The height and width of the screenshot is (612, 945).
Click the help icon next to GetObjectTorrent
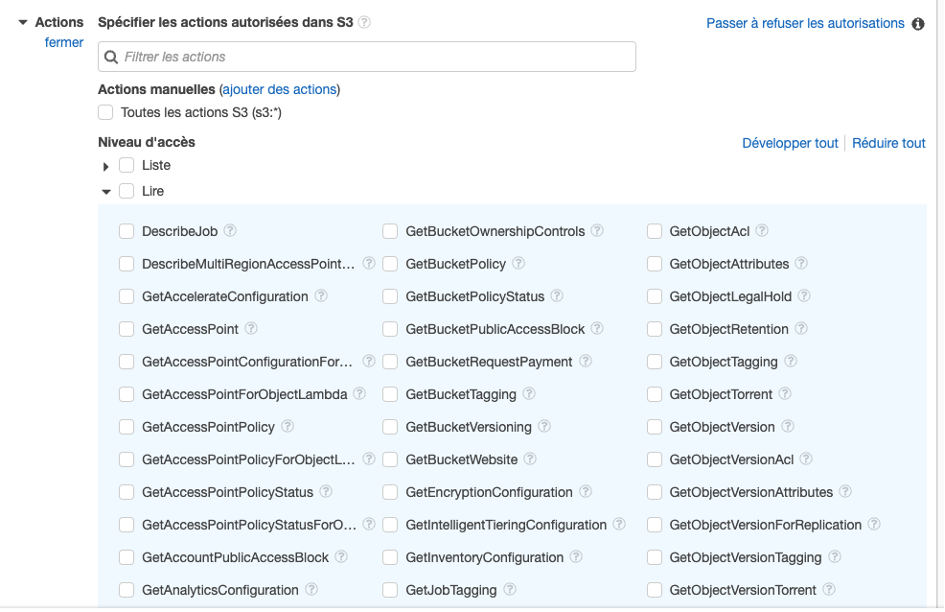coord(786,394)
